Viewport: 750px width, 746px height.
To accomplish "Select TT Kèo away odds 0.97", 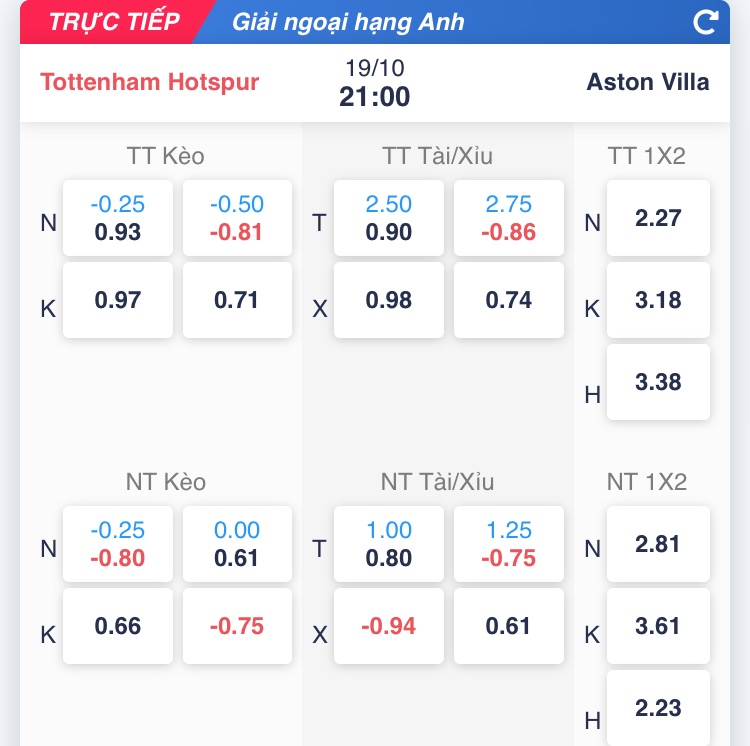I will pyautogui.click(x=117, y=300).
